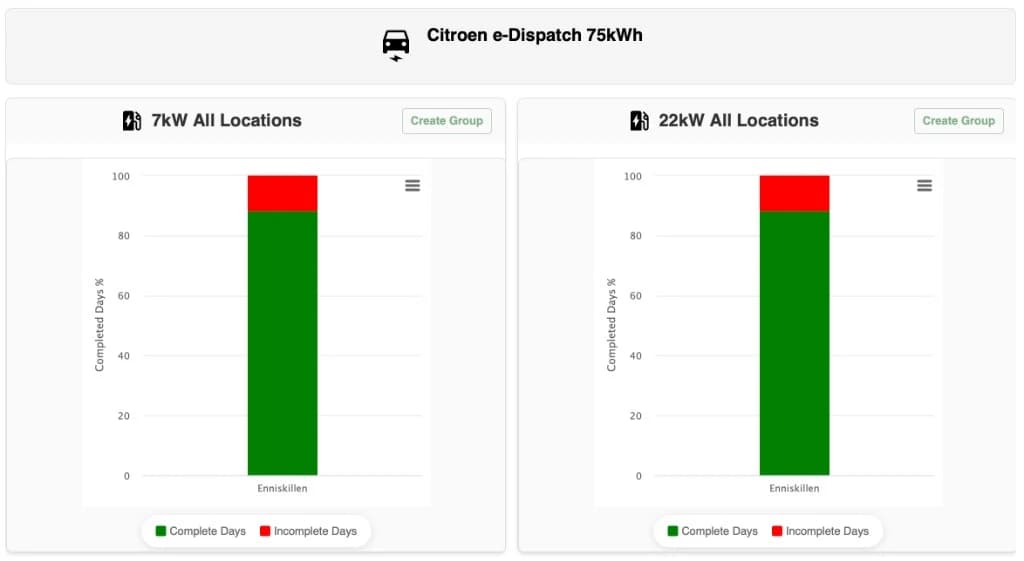Image resolution: width=1024 pixels, height=561 pixels.
Task: Click the Completed Days % axis title in 22kW chart
Action: click(x=611, y=325)
